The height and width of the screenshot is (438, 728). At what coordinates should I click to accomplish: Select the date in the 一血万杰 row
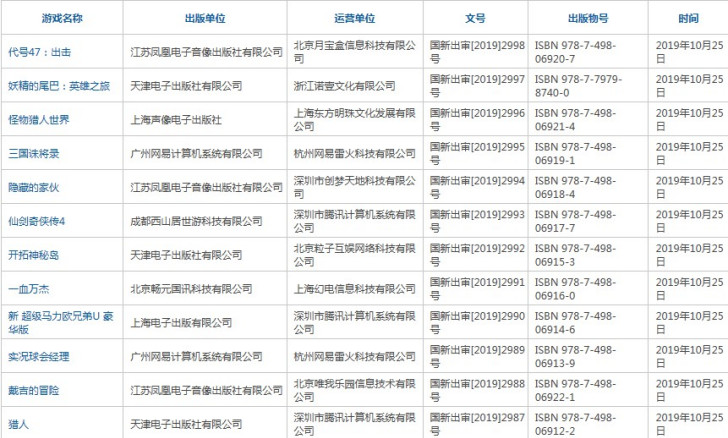click(x=689, y=289)
